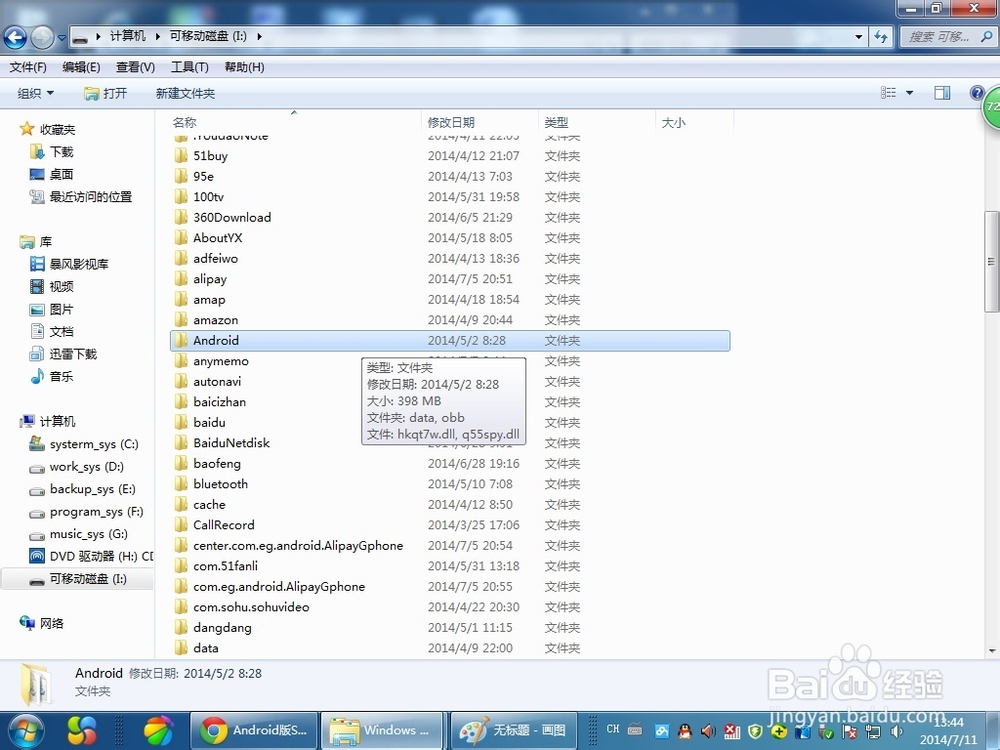Go back with the Back arrow button

pos(15,38)
